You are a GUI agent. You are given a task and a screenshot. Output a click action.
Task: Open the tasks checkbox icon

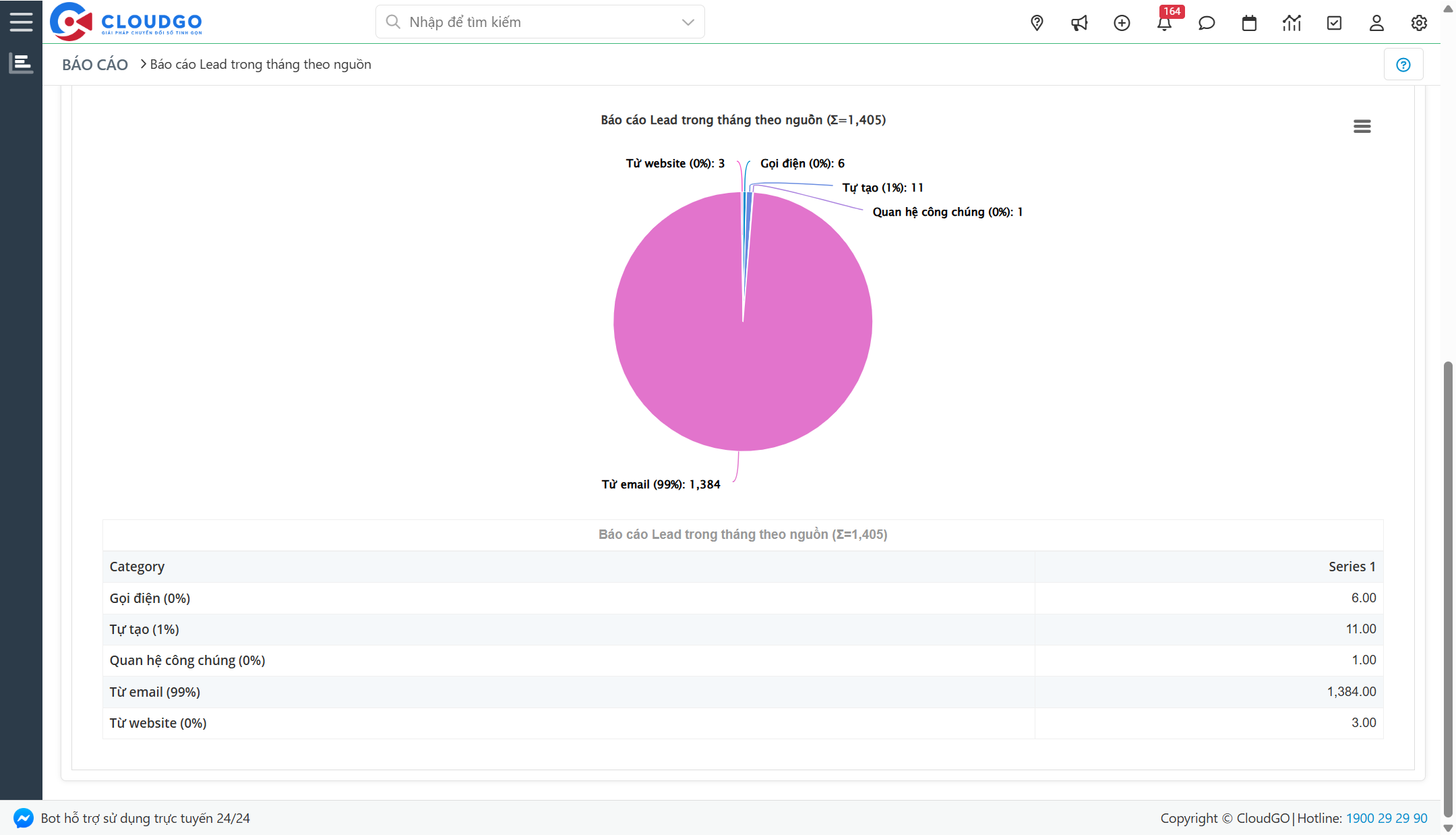[x=1334, y=22]
